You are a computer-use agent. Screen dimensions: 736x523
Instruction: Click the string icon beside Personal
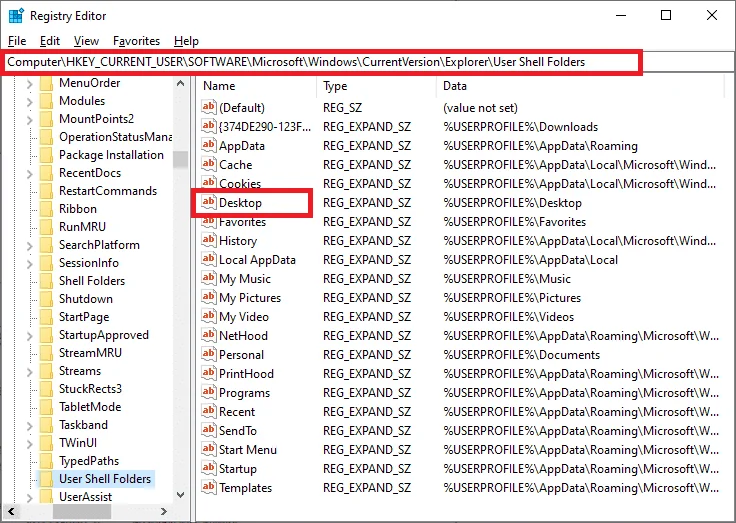(x=209, y=354)
